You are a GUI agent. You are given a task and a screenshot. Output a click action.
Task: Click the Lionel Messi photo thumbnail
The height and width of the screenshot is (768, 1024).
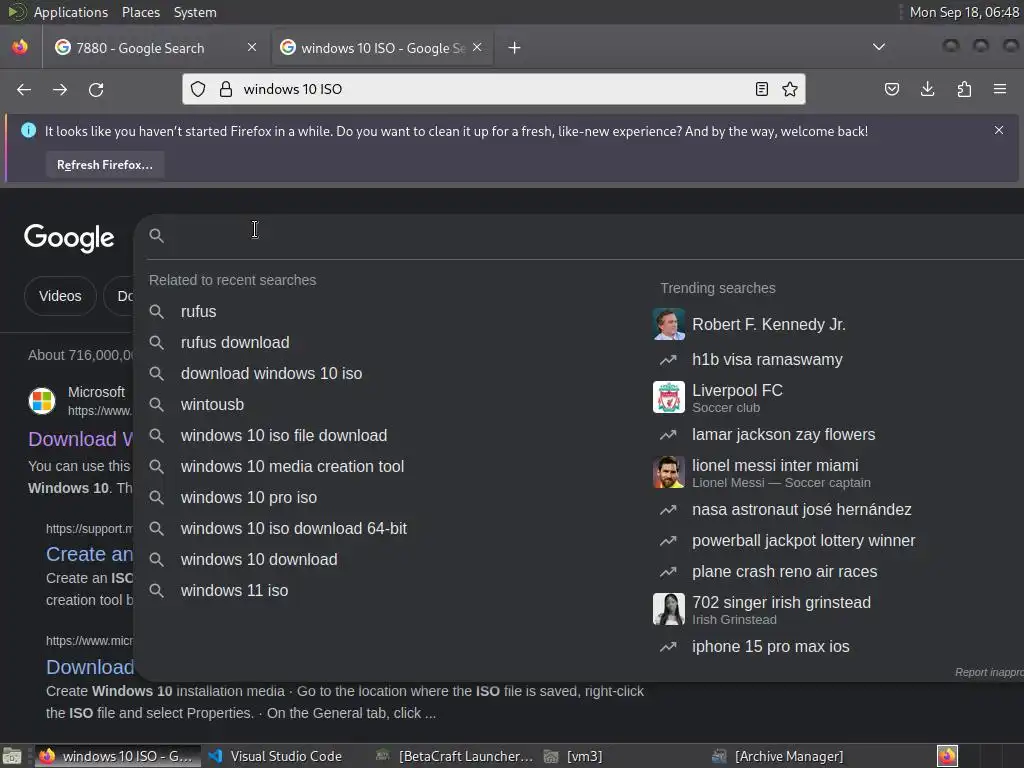[x=669, y=472]
